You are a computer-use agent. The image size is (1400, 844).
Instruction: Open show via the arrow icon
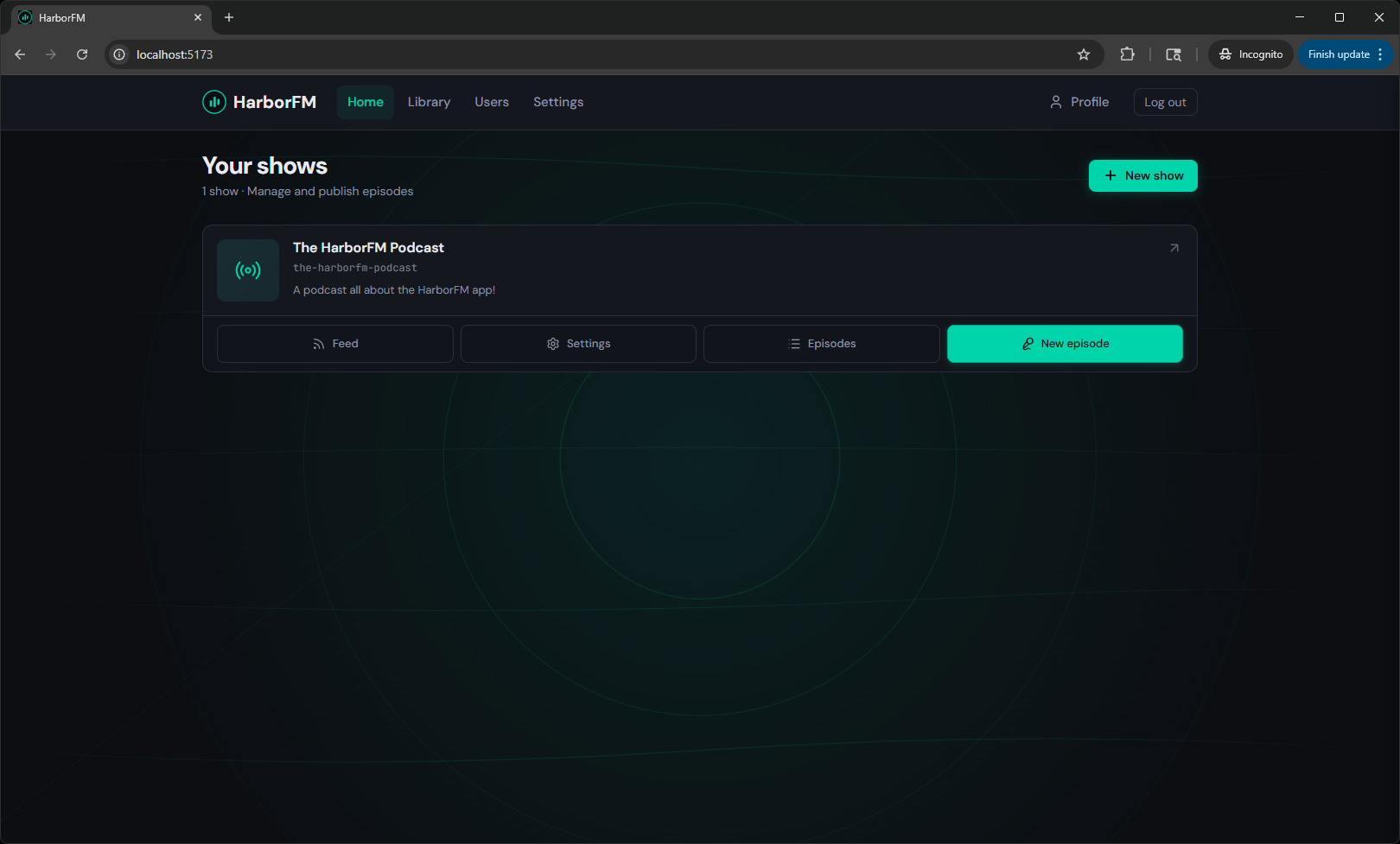pyautogui.click(x=1174, y=248)
